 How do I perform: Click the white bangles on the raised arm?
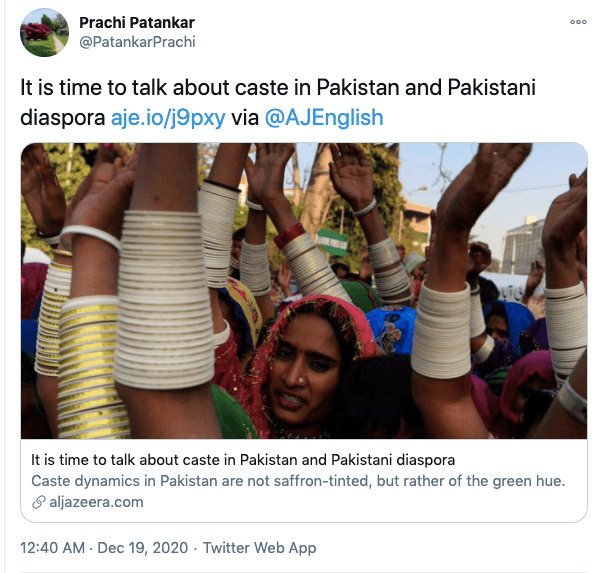(164, 299)
